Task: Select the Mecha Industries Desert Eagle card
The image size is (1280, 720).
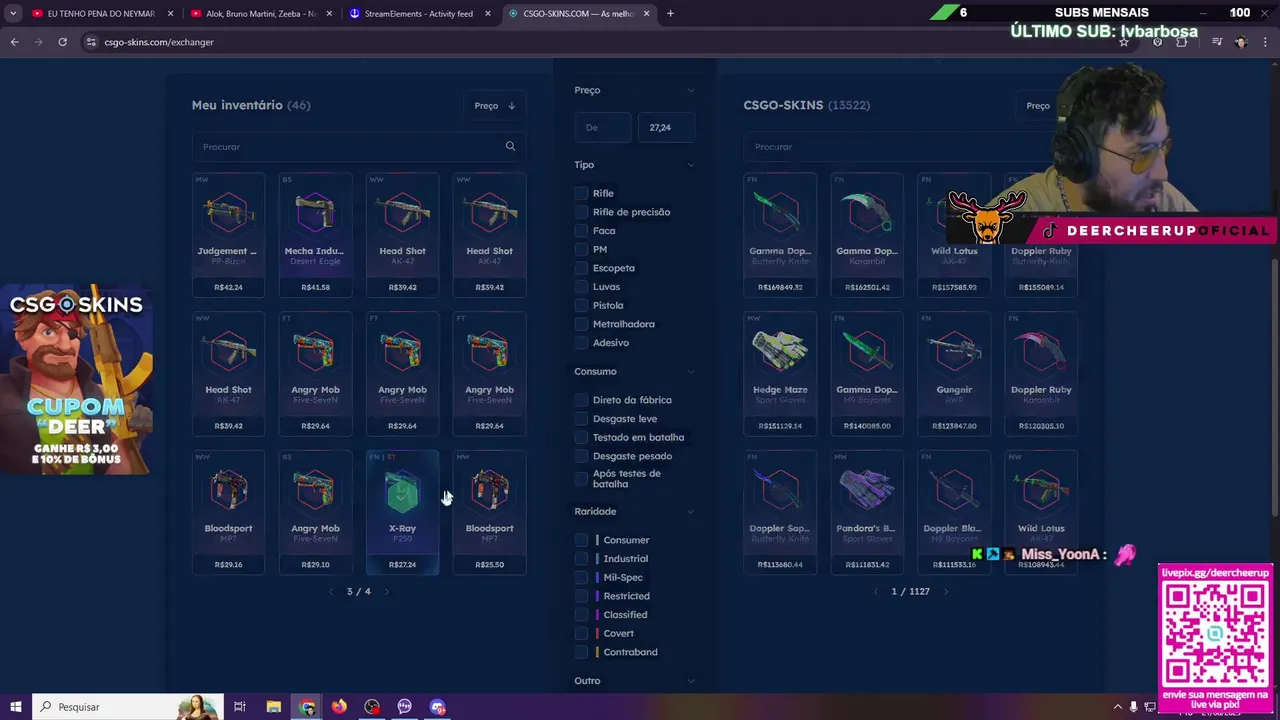Action: [x=315, y=236]
